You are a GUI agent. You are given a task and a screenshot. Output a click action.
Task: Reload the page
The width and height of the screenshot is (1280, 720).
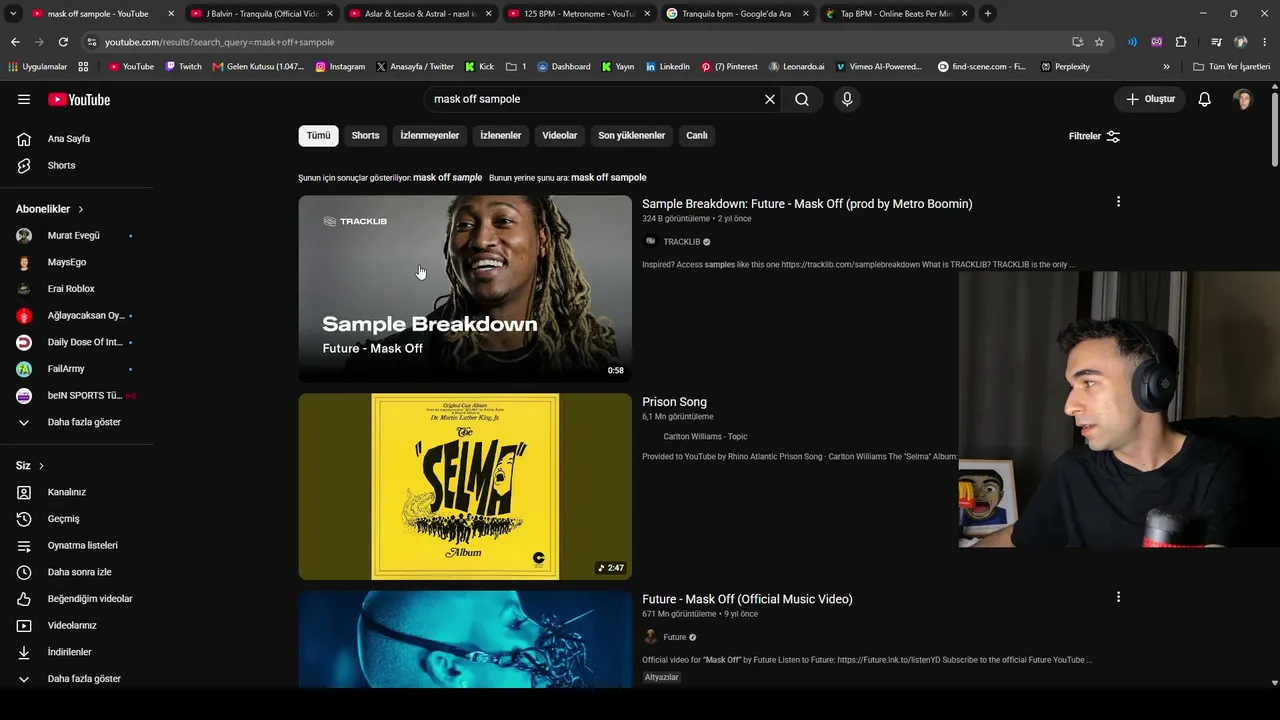point(63,42)
